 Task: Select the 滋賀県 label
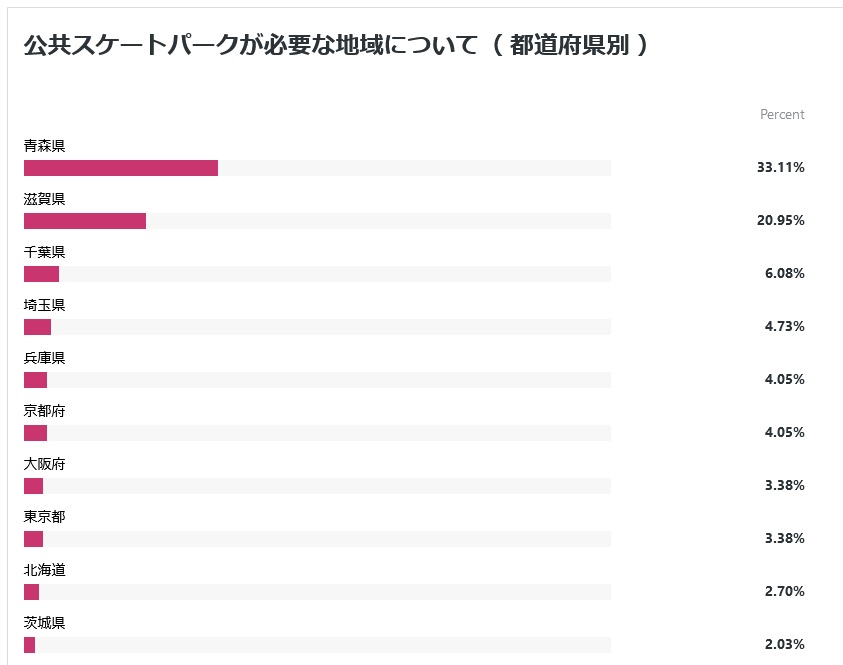45,199
